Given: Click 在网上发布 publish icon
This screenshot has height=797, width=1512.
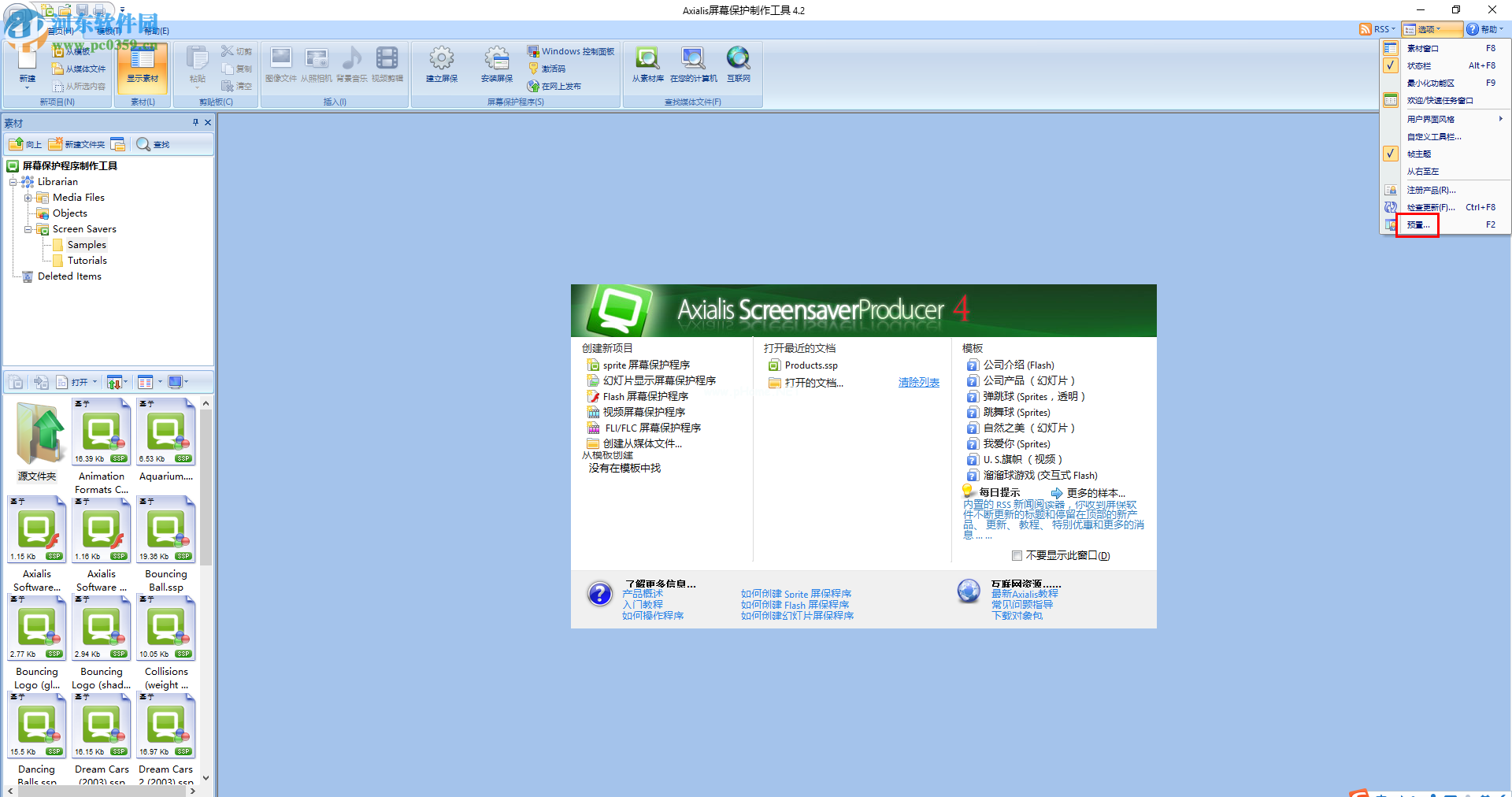Looking at the screenshot, I should coord(533,86).
